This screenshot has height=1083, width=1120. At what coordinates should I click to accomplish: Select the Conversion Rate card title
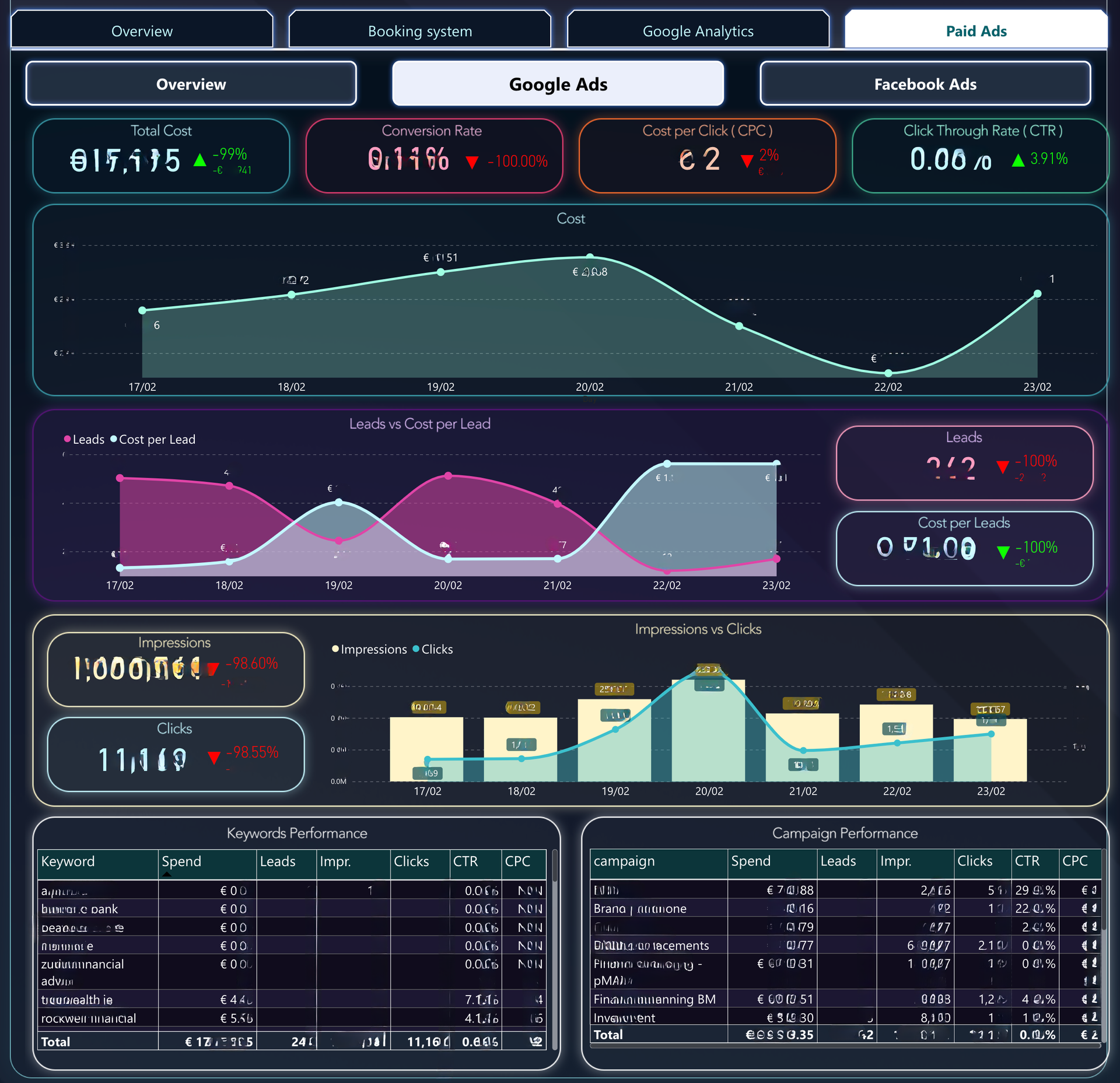tap(432, 131)
